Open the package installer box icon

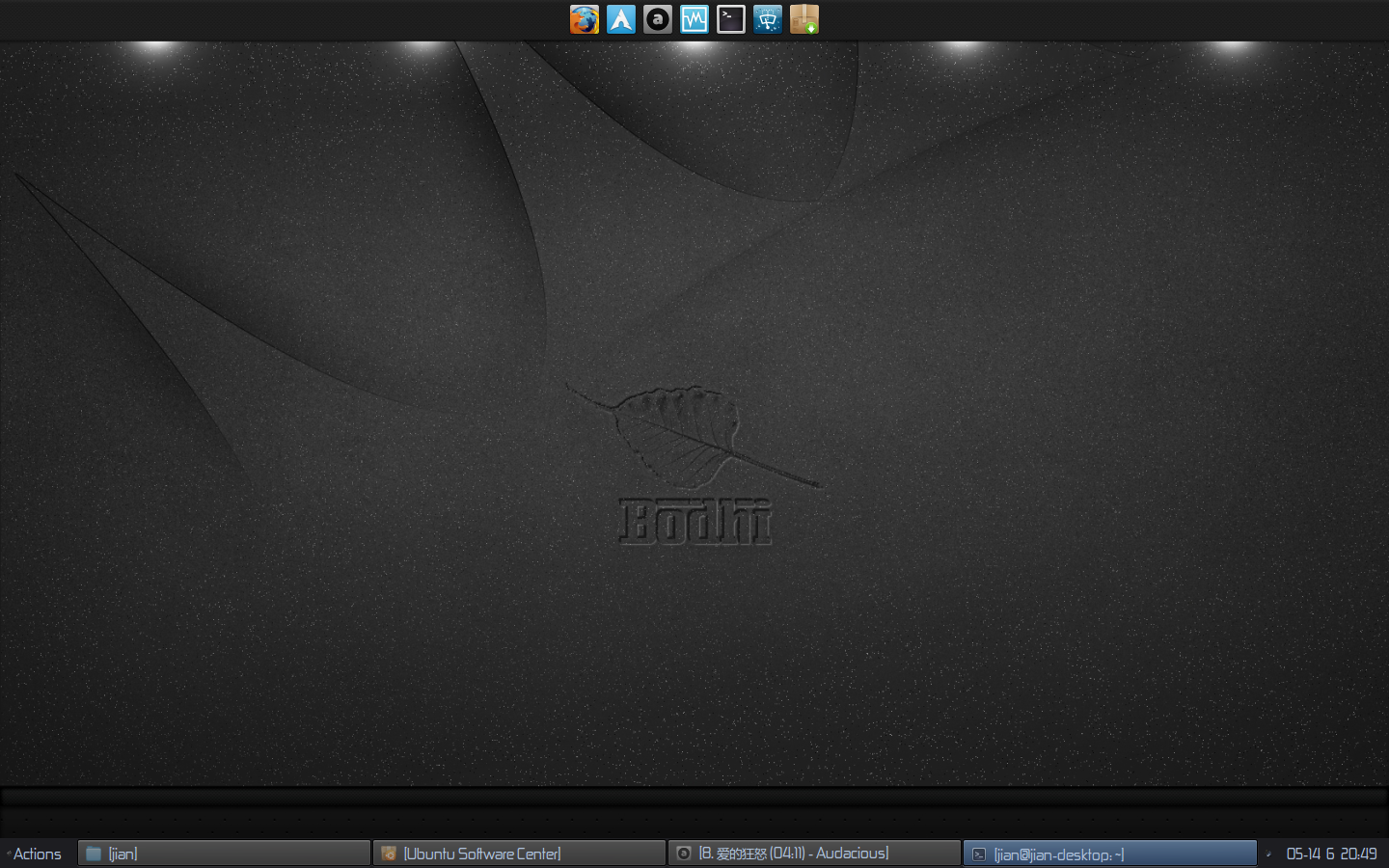coord(804,19)
